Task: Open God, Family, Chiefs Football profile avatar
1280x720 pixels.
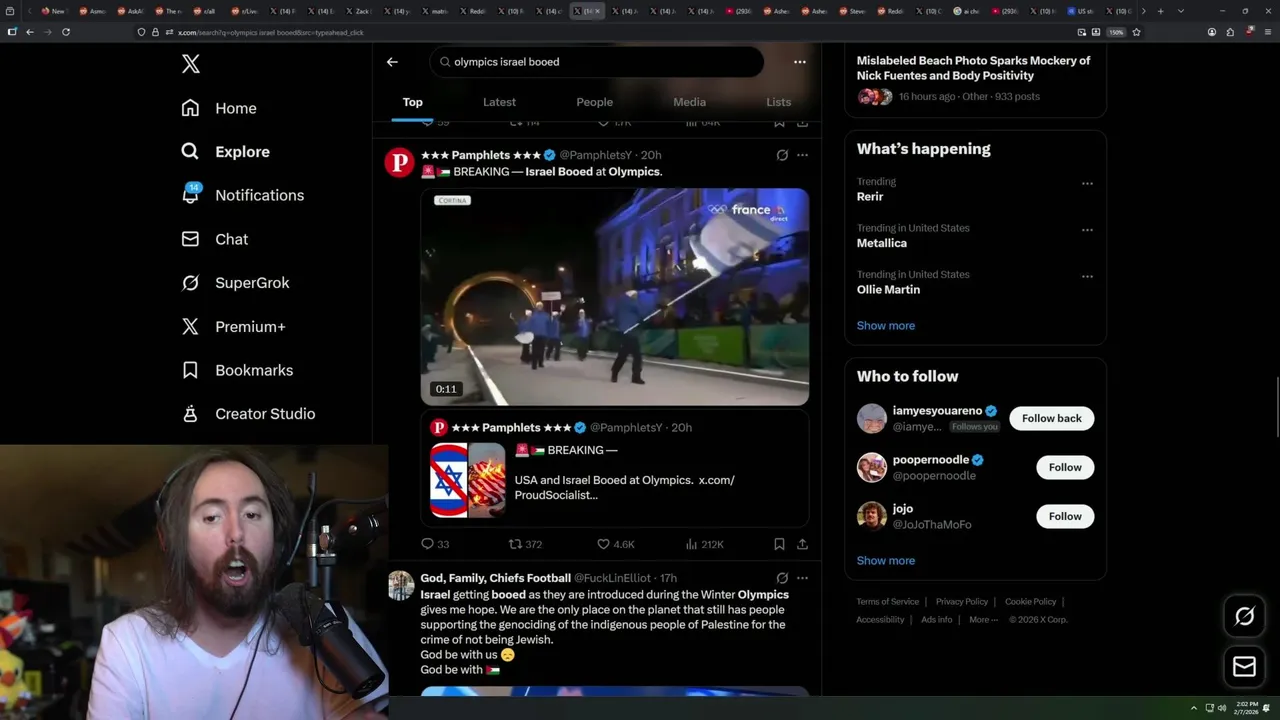Action: [401, 585]
